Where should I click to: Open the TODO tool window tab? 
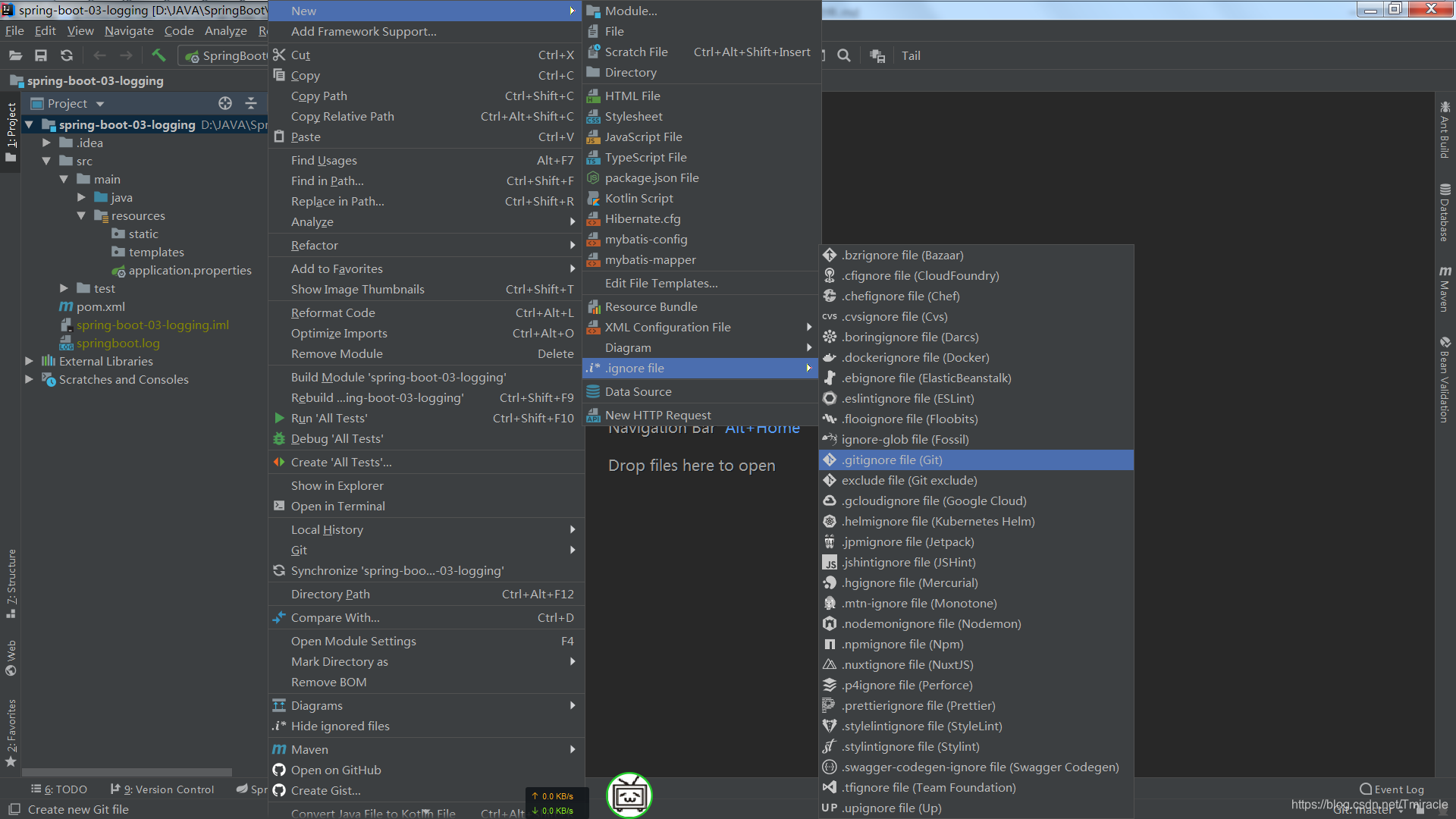[x=61, y=789]
